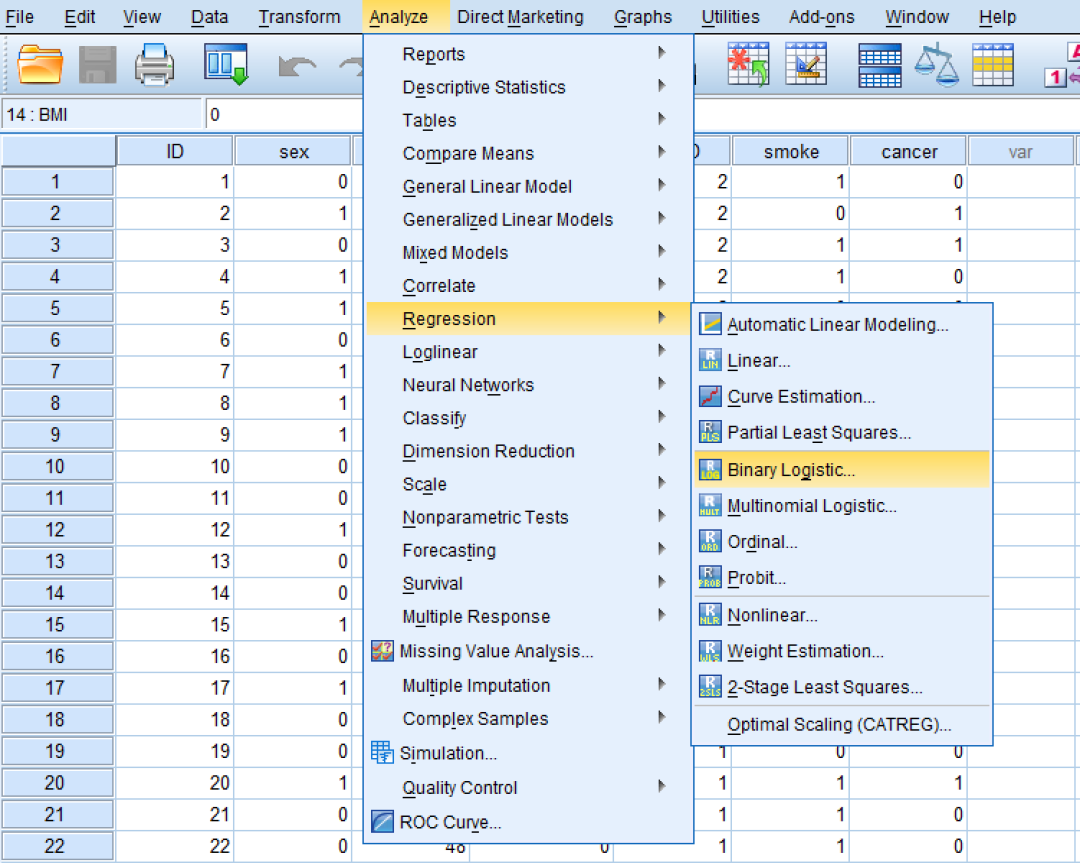
Task: Choose Binary Logistic regression
Action: pos(842,470)
